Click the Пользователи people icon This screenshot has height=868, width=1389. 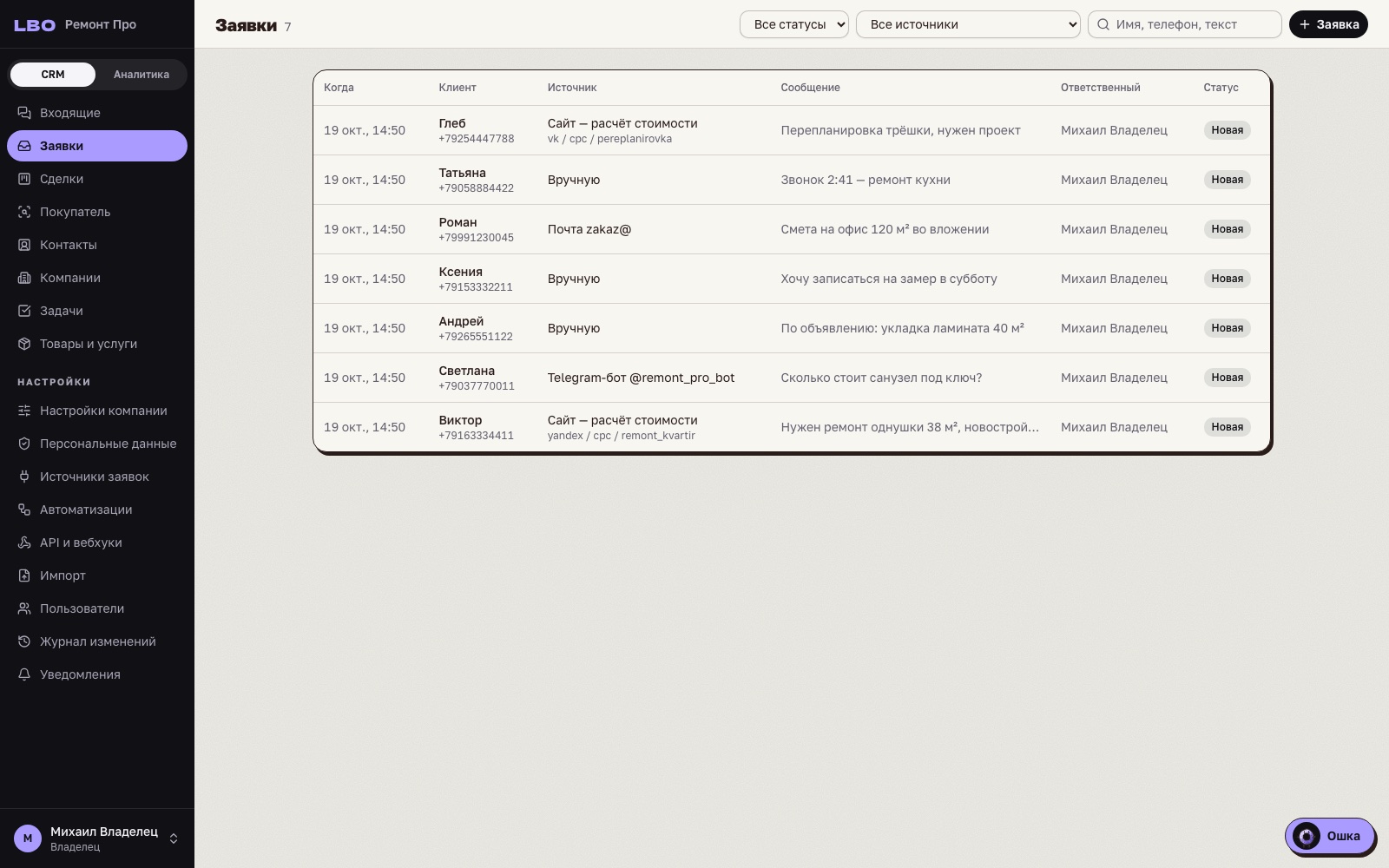coord(24,608)
